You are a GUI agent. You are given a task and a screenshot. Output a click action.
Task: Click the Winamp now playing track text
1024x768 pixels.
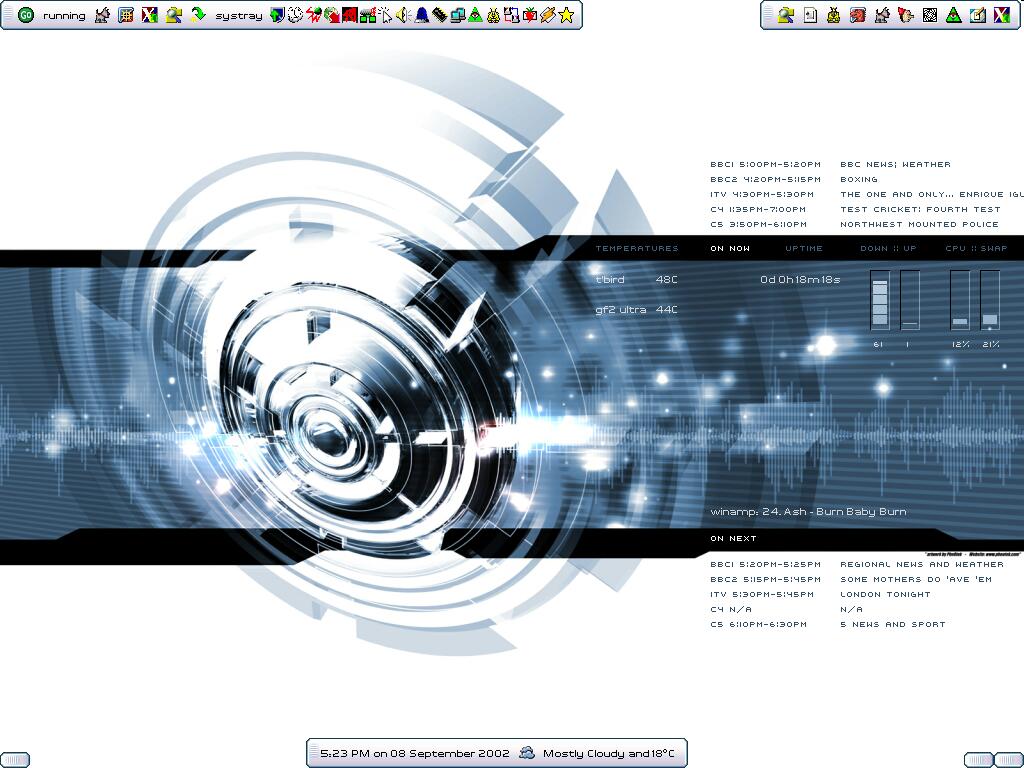pyautogui.click(x=808, y=512)
